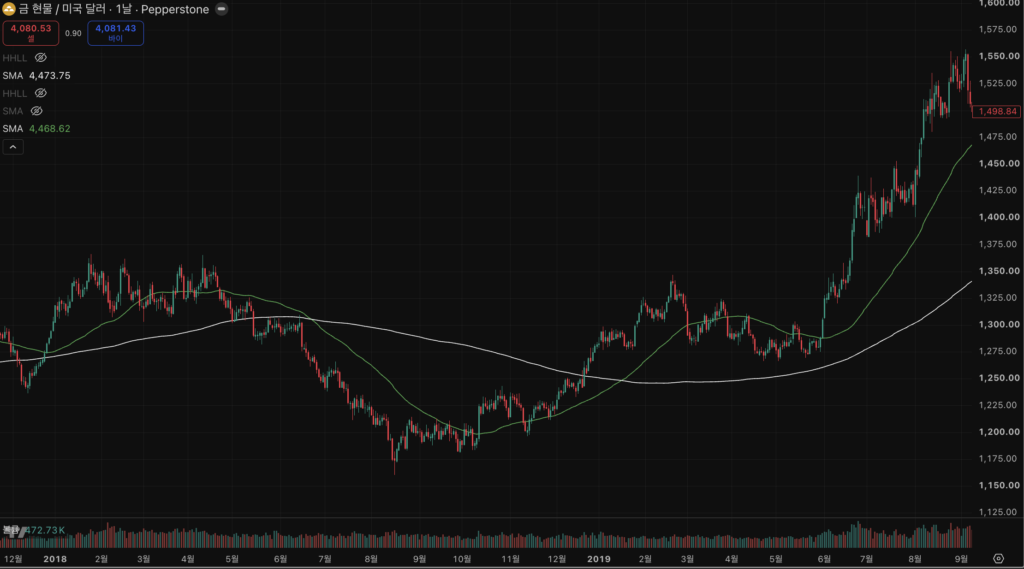Screen dimensions: 1024x569
Task: Open chart settings gear on time axis
Action: (x=998, y=559)
